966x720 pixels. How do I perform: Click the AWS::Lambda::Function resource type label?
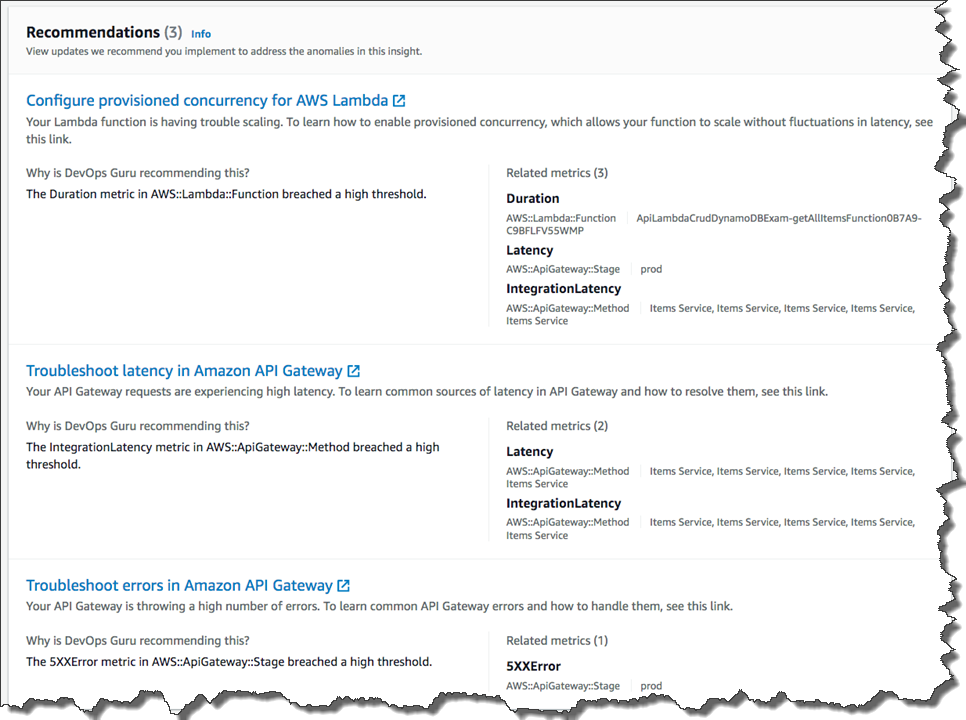[x=561, y=218]
